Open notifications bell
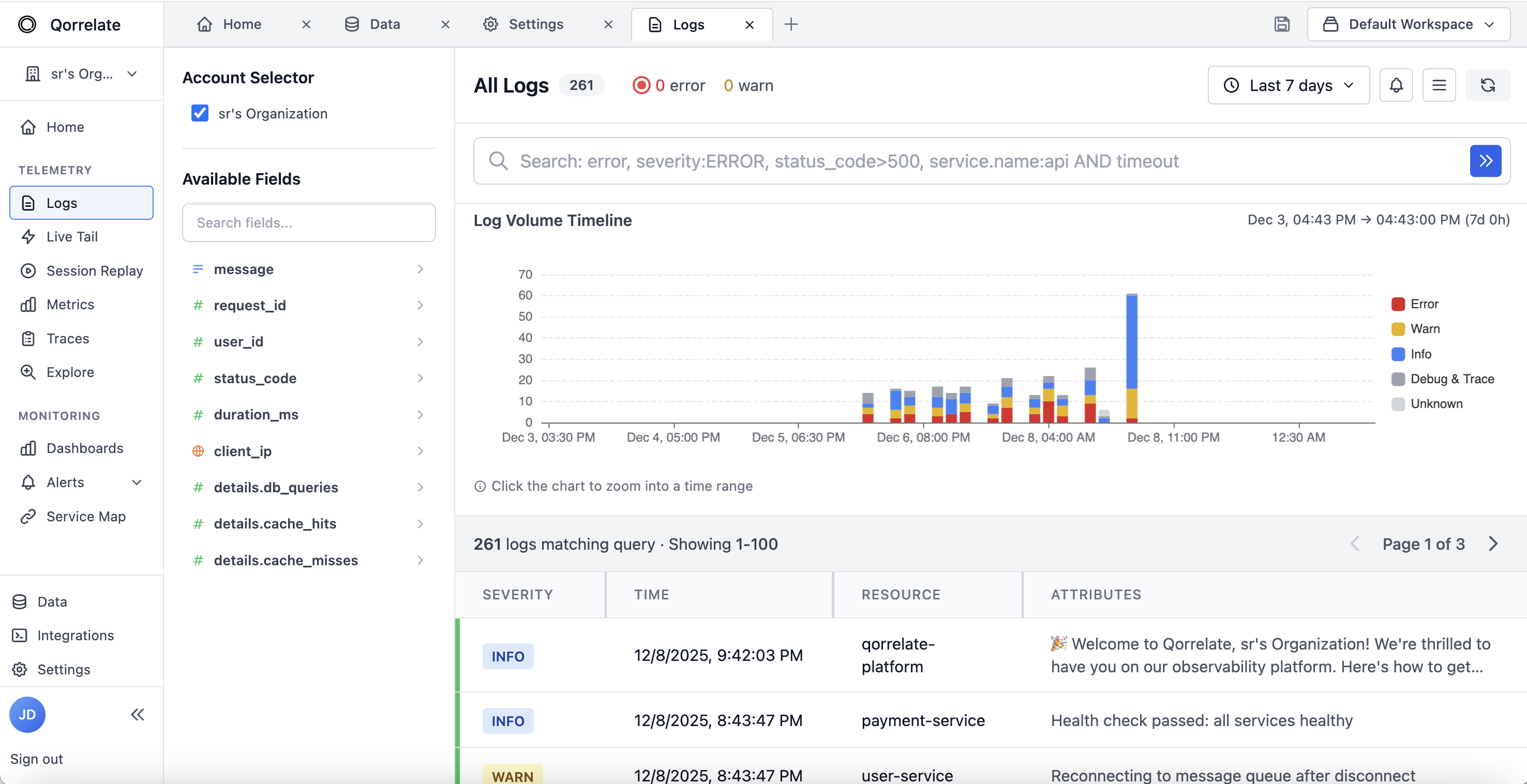1527x784 pixels. tap(1397, 85)
